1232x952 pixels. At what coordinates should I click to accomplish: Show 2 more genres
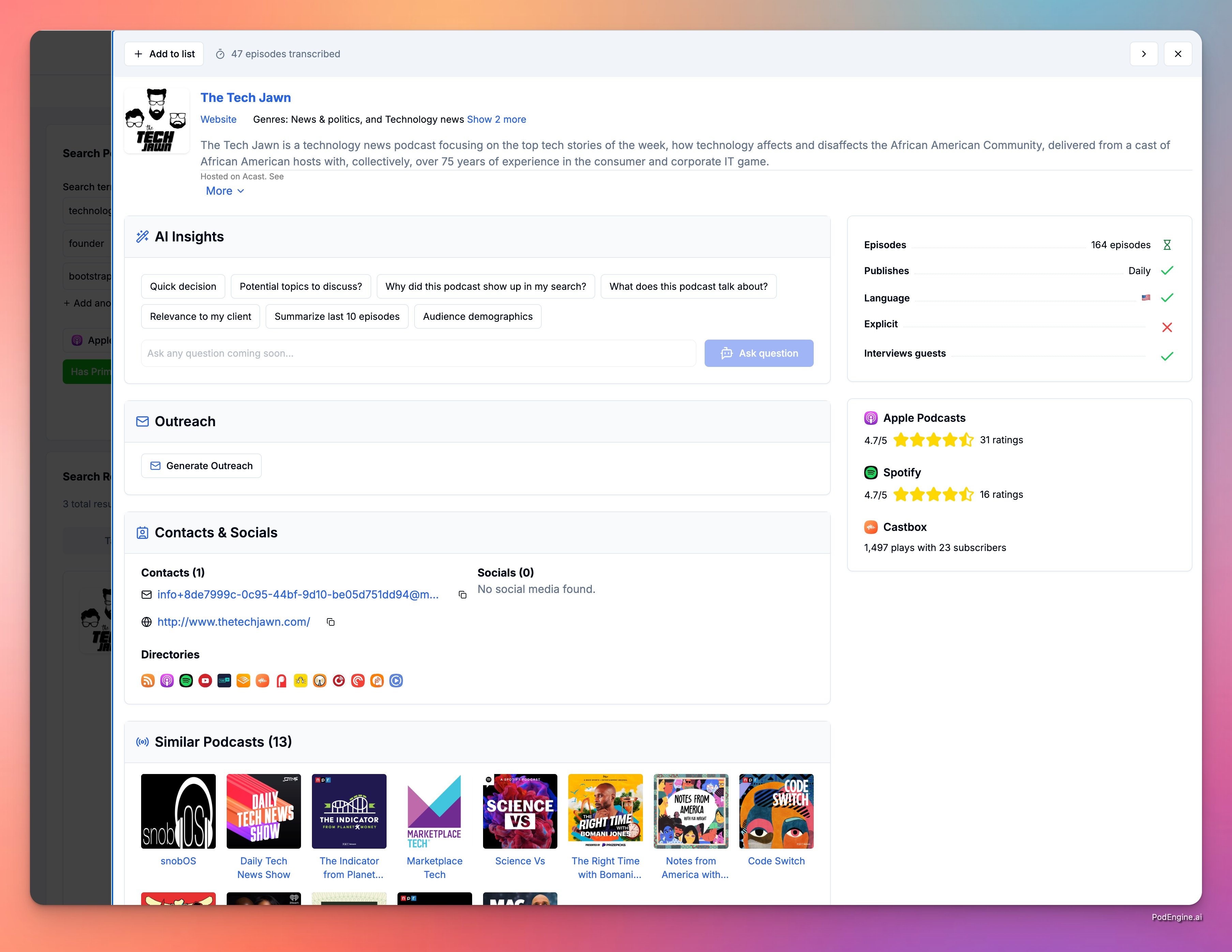coord(496,119)
